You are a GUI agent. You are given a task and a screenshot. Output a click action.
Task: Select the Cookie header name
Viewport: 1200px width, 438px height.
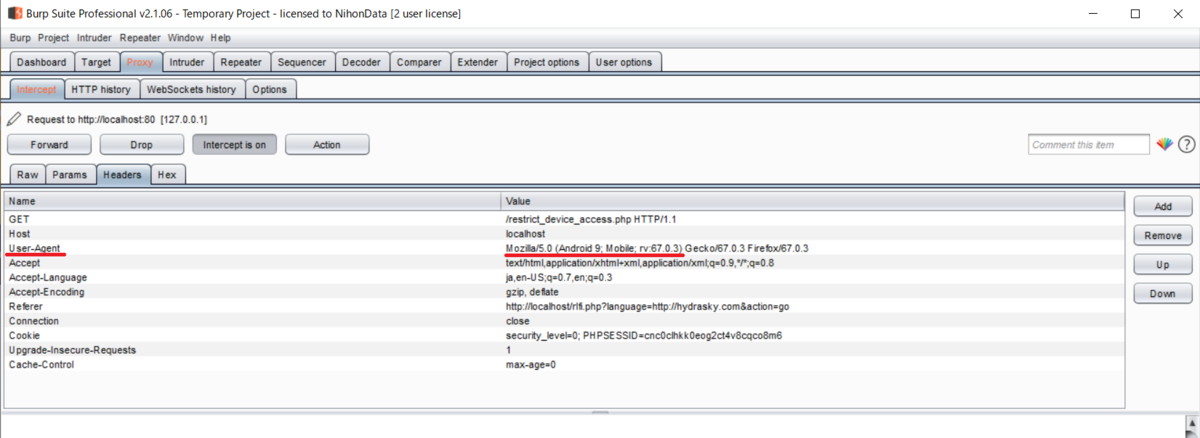(x=24, y=336)
